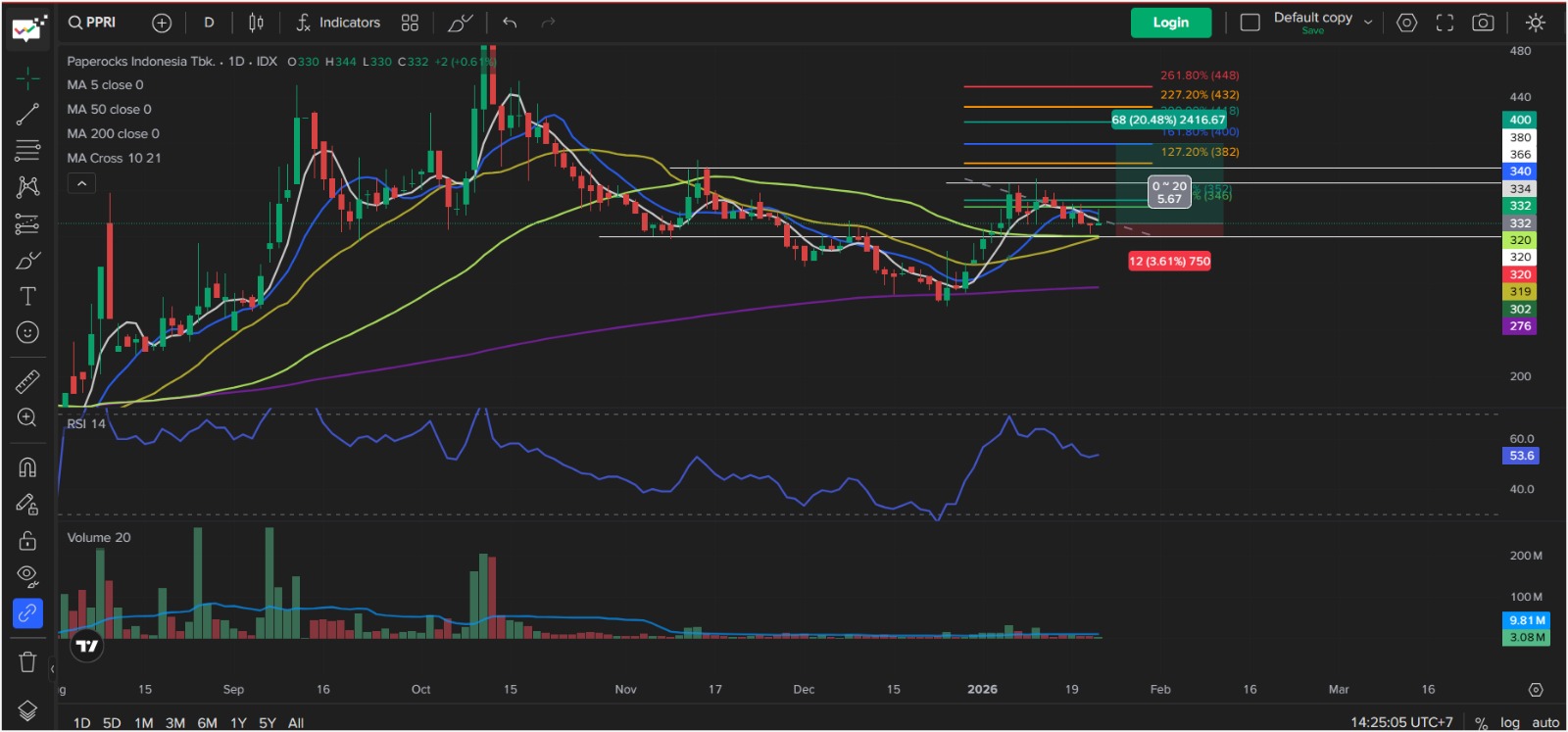Open the PPRI symbol search
The height and width of the screenshot is (732, 1568).
tap(91, 23)
